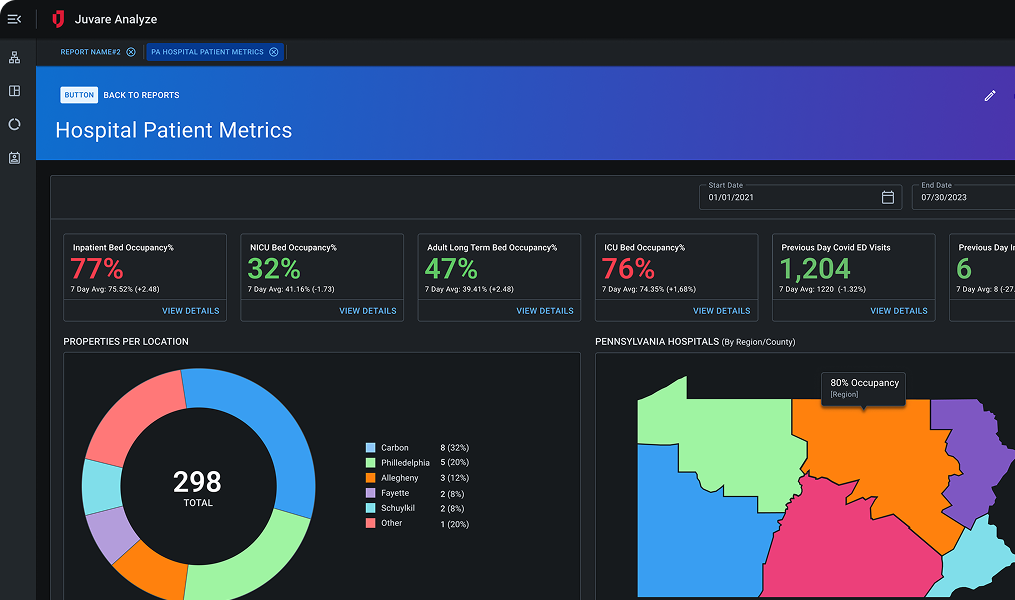View details for ICU Bed Occupancy

[x=721, y=311]
